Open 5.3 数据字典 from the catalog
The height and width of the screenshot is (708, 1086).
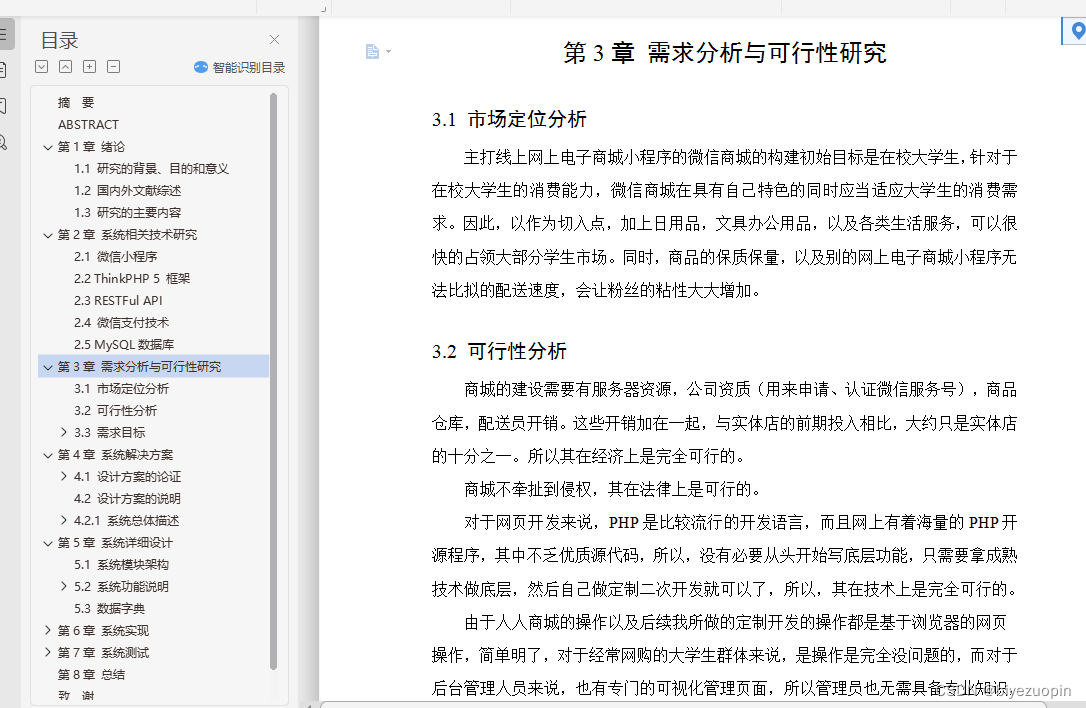[110, 608]
